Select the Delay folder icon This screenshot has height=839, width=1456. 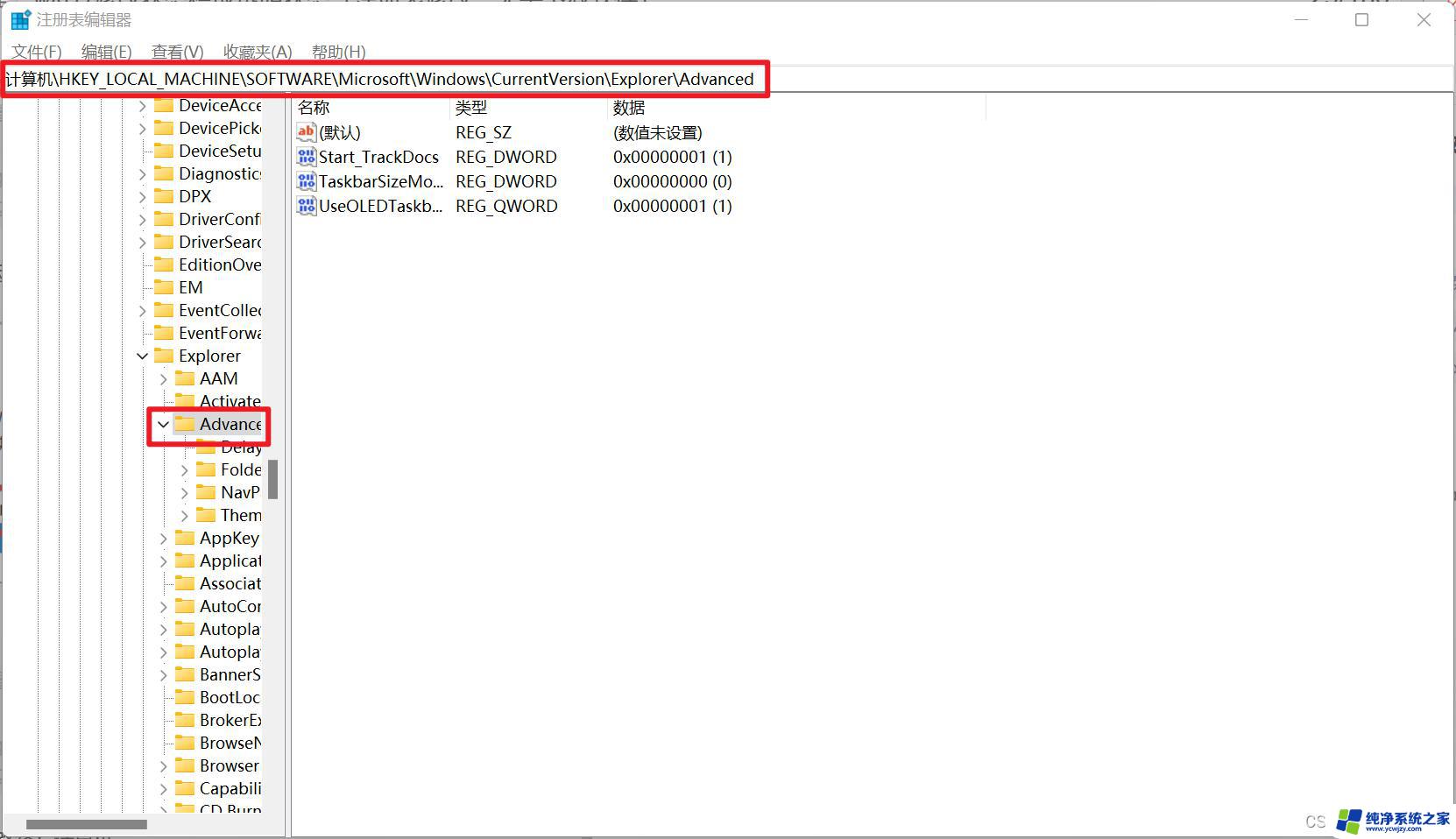tap(206, 447)
